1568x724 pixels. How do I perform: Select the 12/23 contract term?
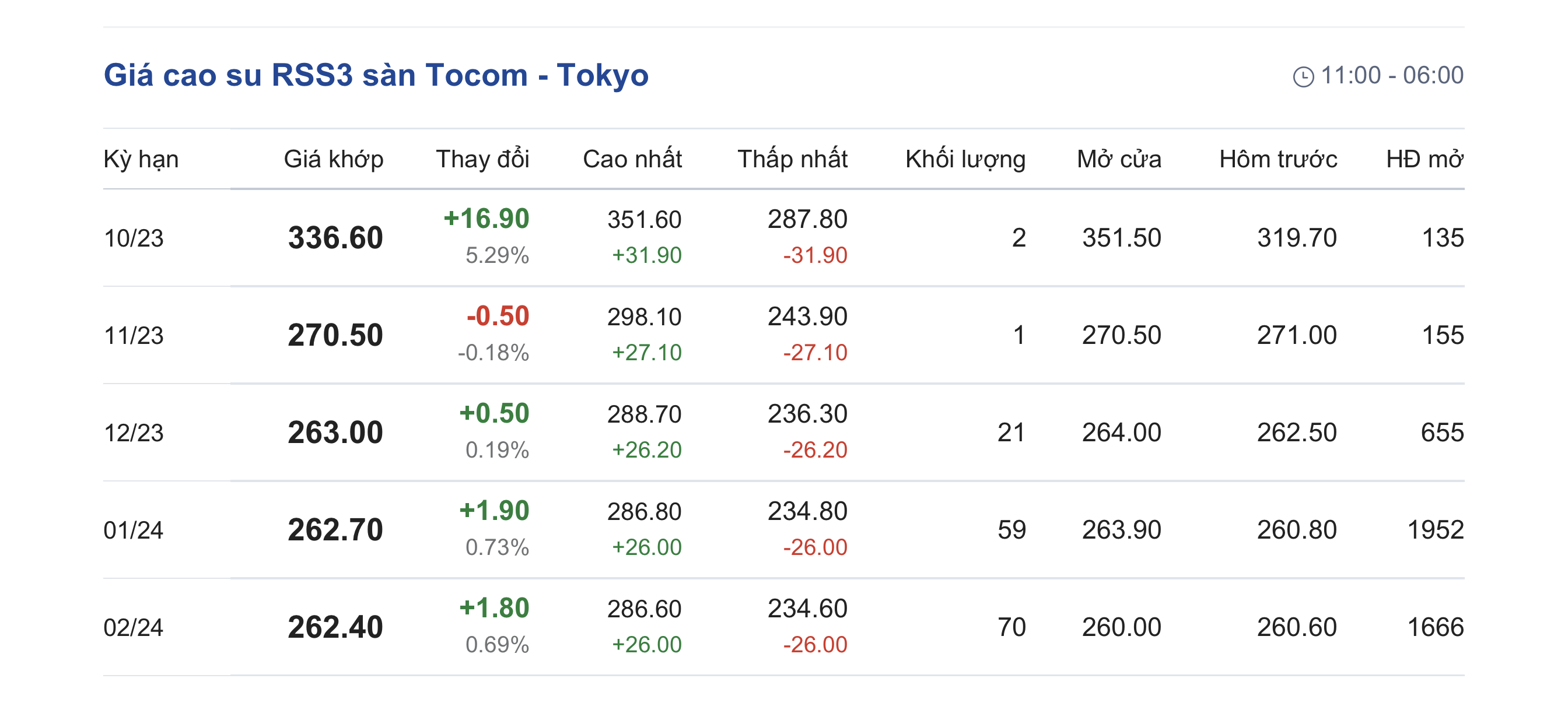(x=134, y=433)
